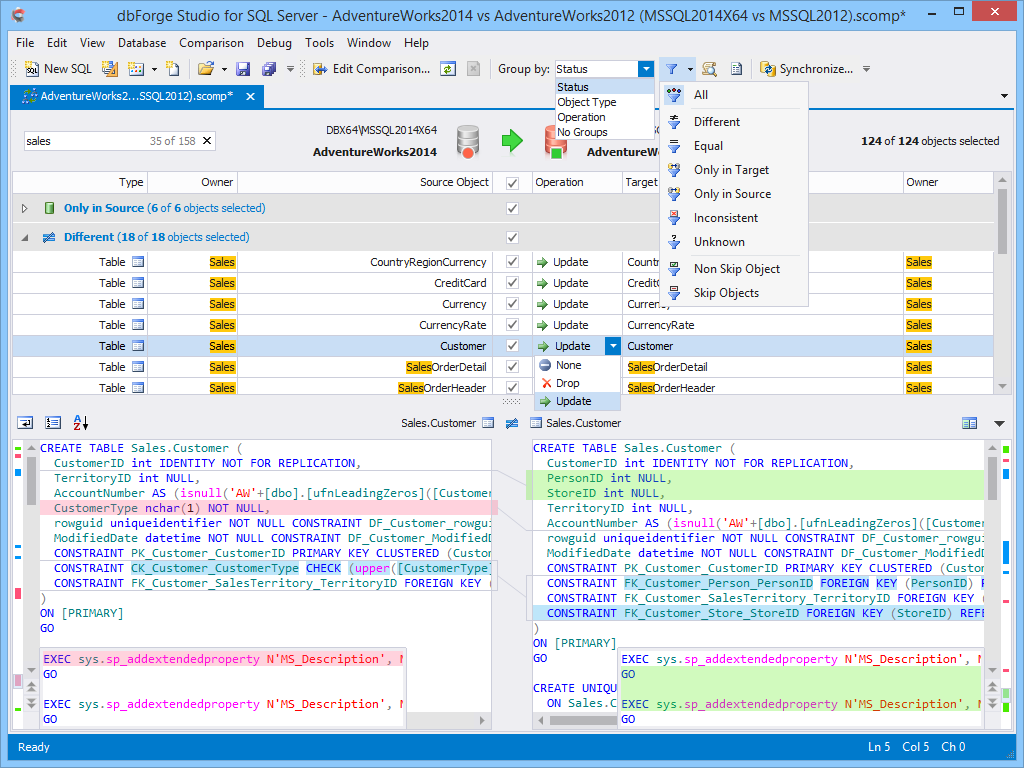The image size is (1024, 768).
Task: Expand the Only in Source group row
Action: [22, 208]
